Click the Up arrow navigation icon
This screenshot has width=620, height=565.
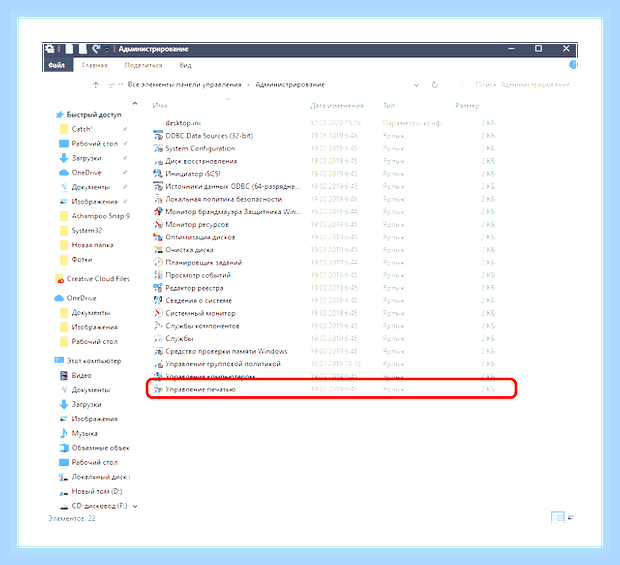click(96, 85)
